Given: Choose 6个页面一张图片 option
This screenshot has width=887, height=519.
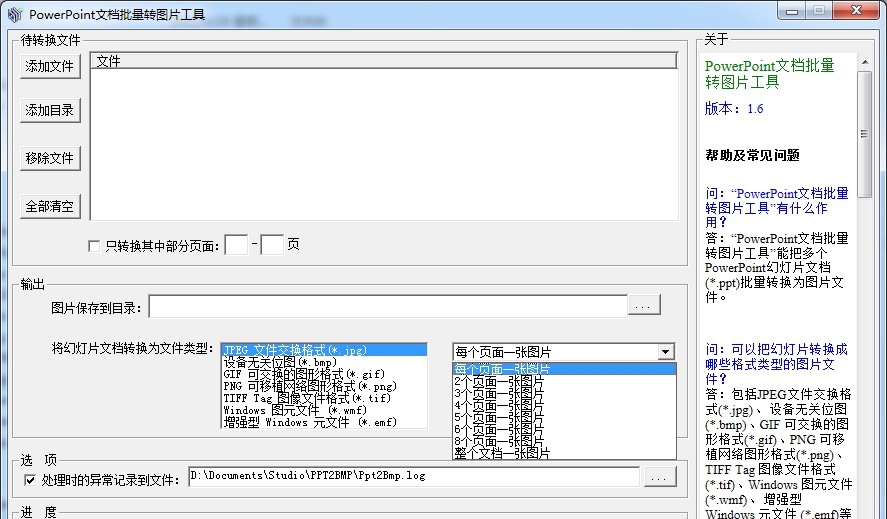Looking at the screenshot, I should point(564,429).
